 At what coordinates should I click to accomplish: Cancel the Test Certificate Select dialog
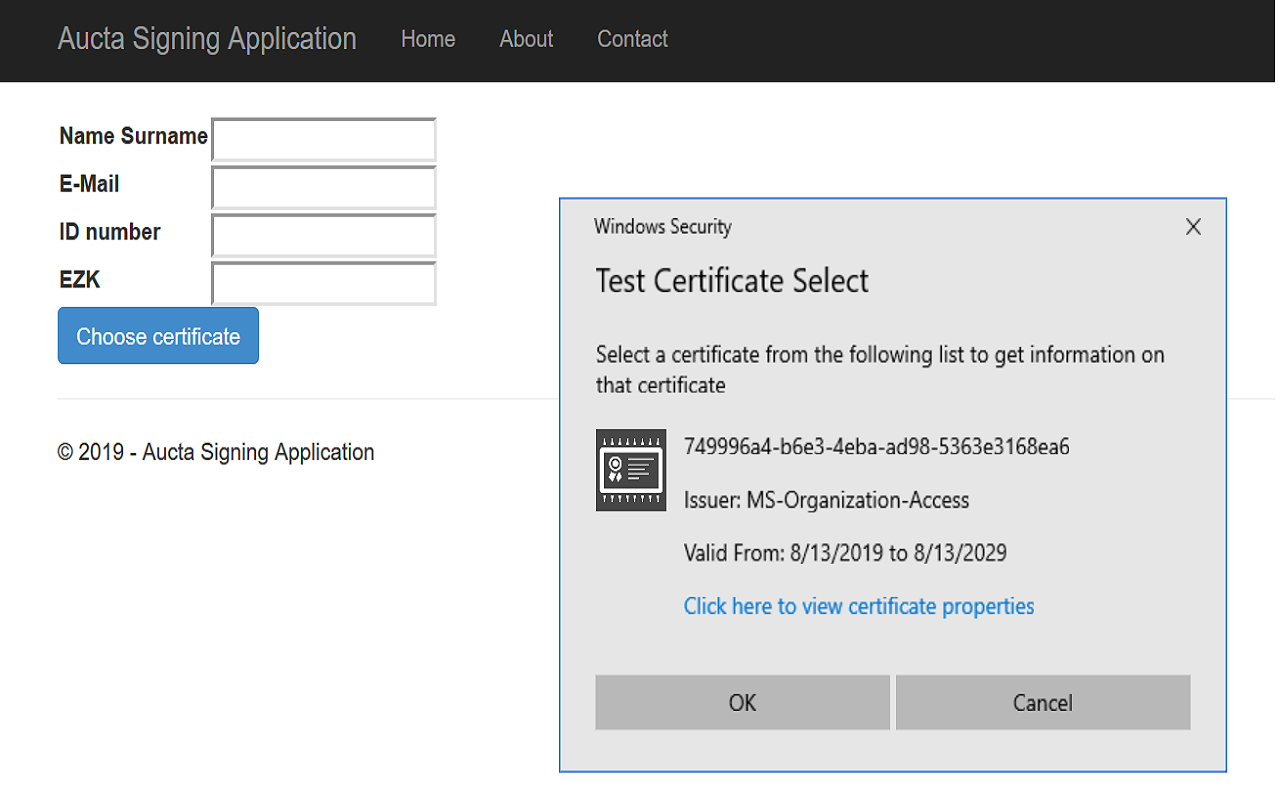[x=1042, y=702]
